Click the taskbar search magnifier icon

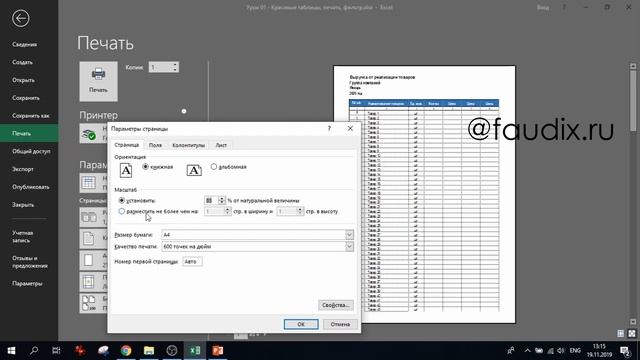34,351
